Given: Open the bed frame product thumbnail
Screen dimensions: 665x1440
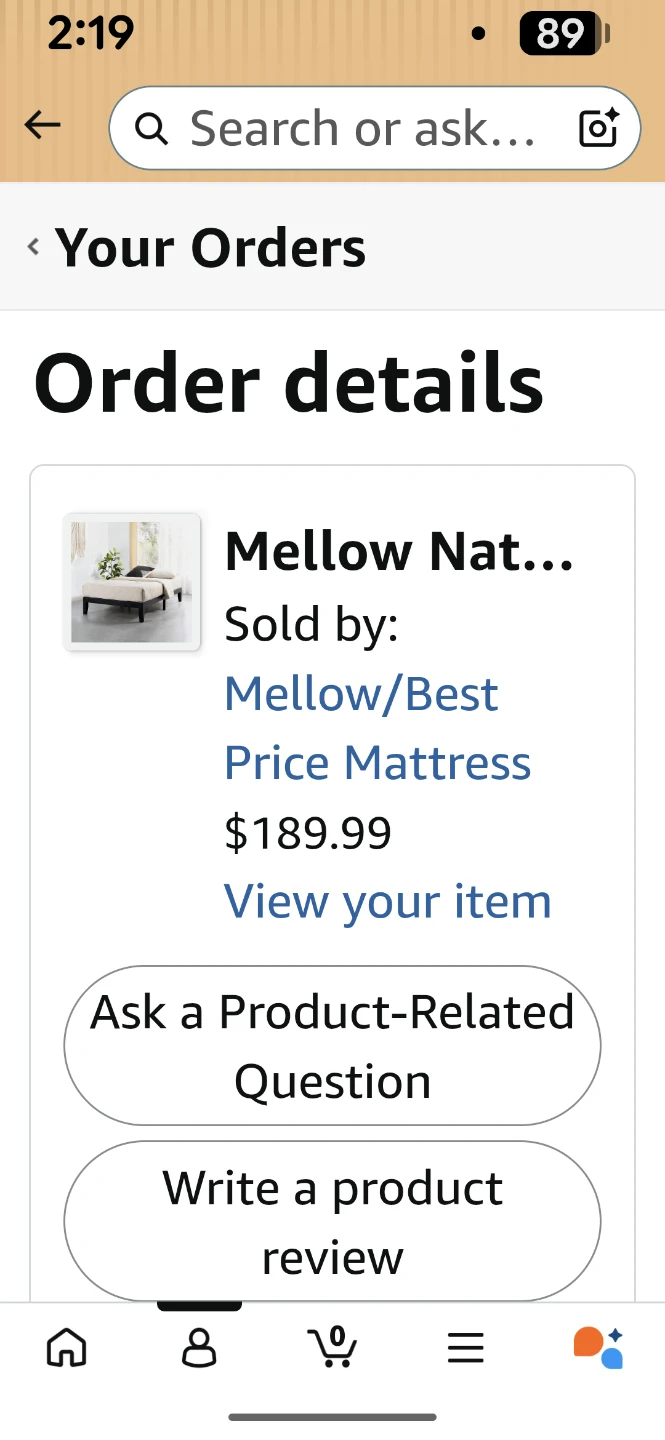Looking at the screenshot, I should coord(133,582).
